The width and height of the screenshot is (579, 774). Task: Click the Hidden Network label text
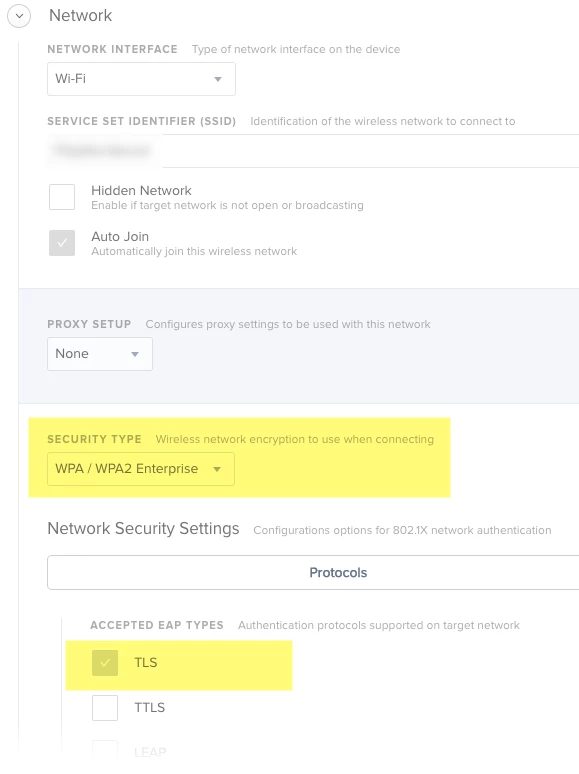[141, 191]
